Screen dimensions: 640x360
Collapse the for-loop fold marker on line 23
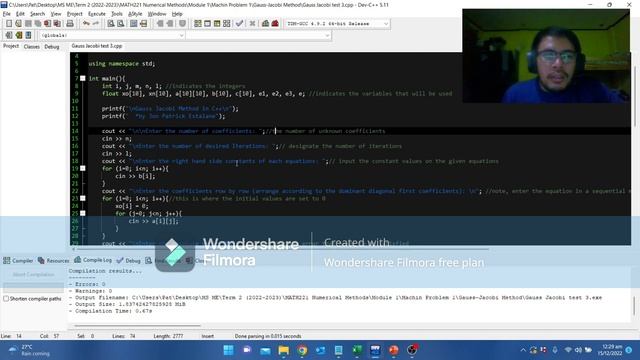coord(82,198)
